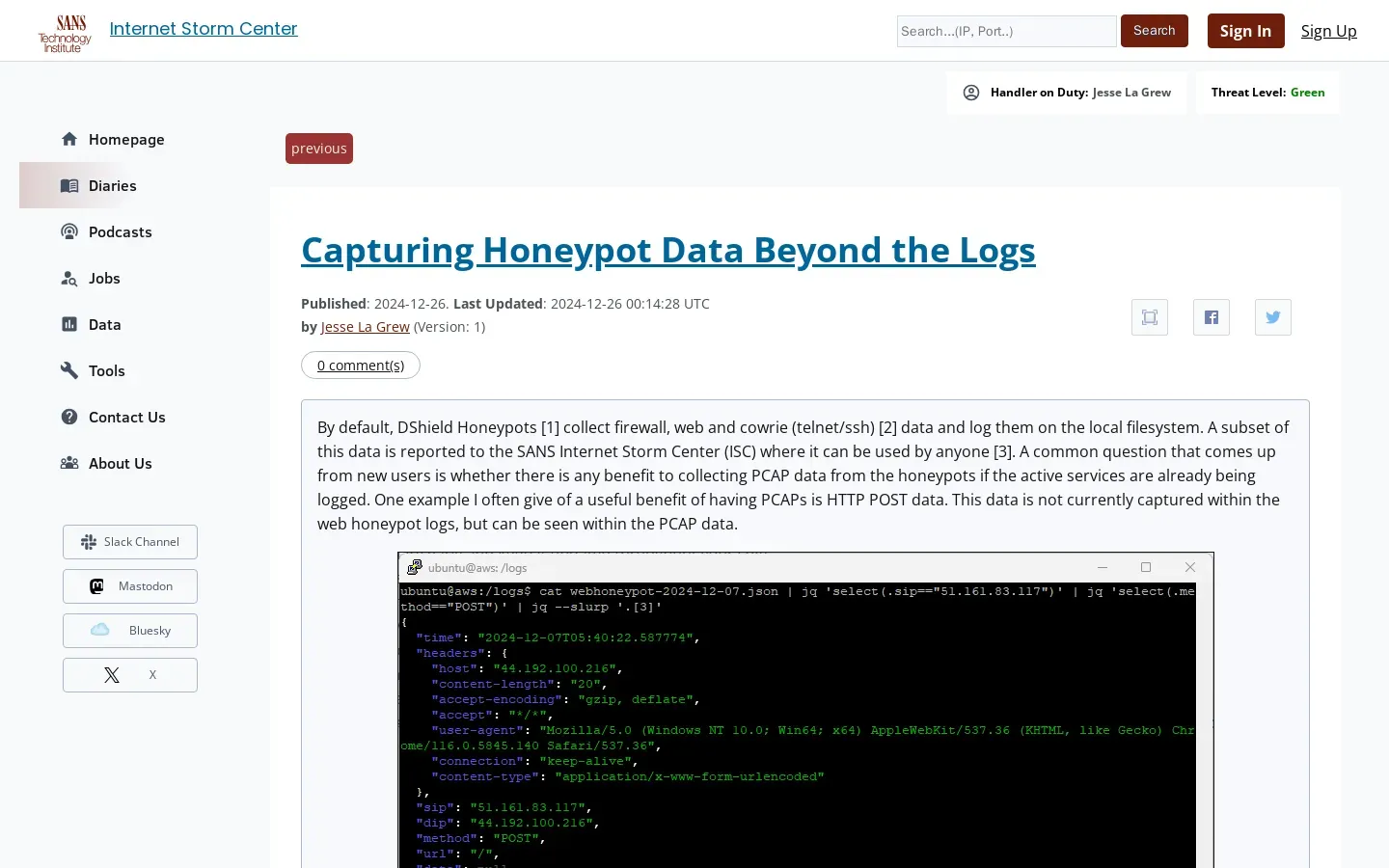
Task: Click the Bluesky cloud icon
Action: coord(99,630)
